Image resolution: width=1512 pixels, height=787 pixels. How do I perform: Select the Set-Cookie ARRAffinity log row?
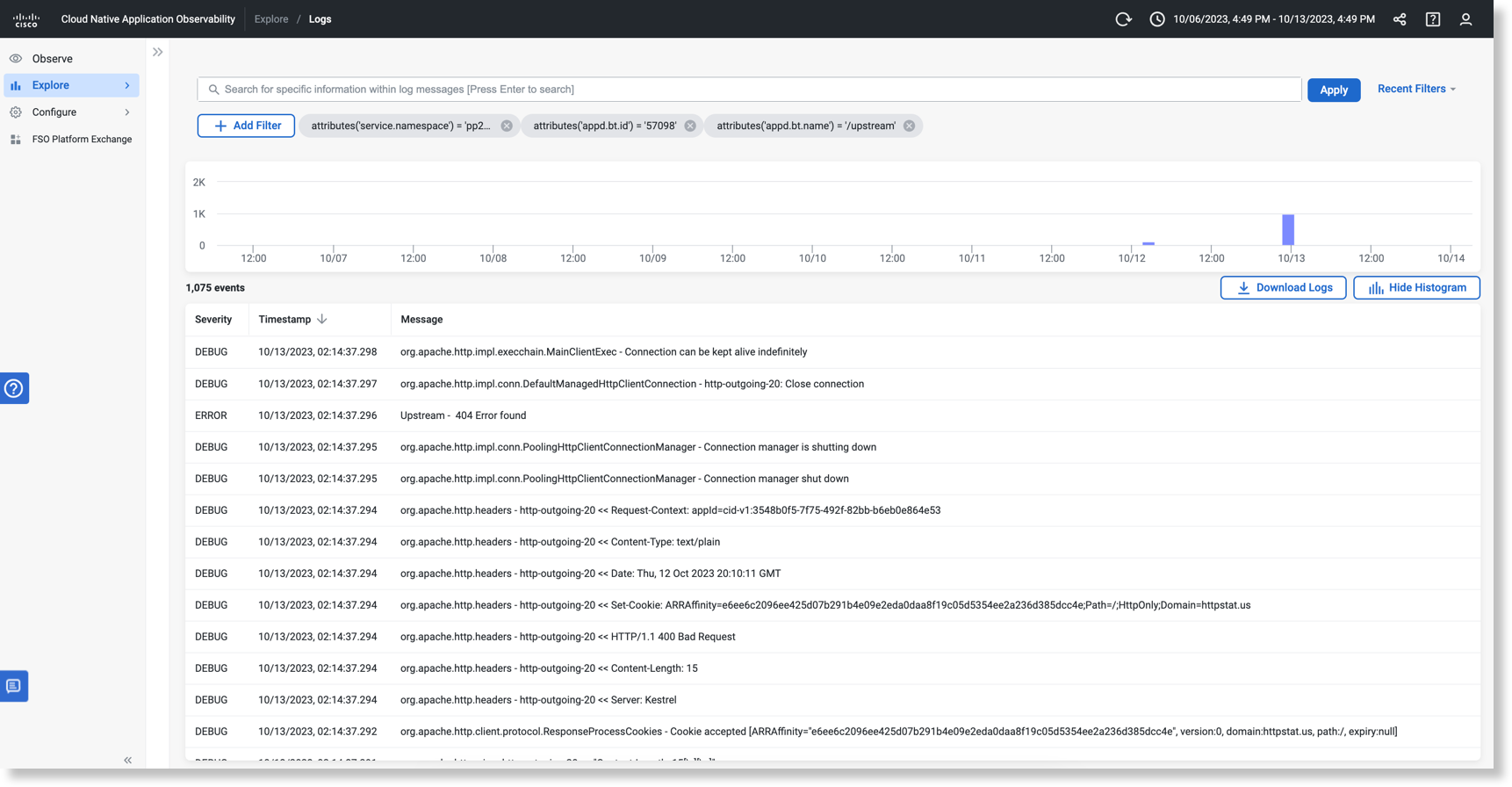[832, 605]
